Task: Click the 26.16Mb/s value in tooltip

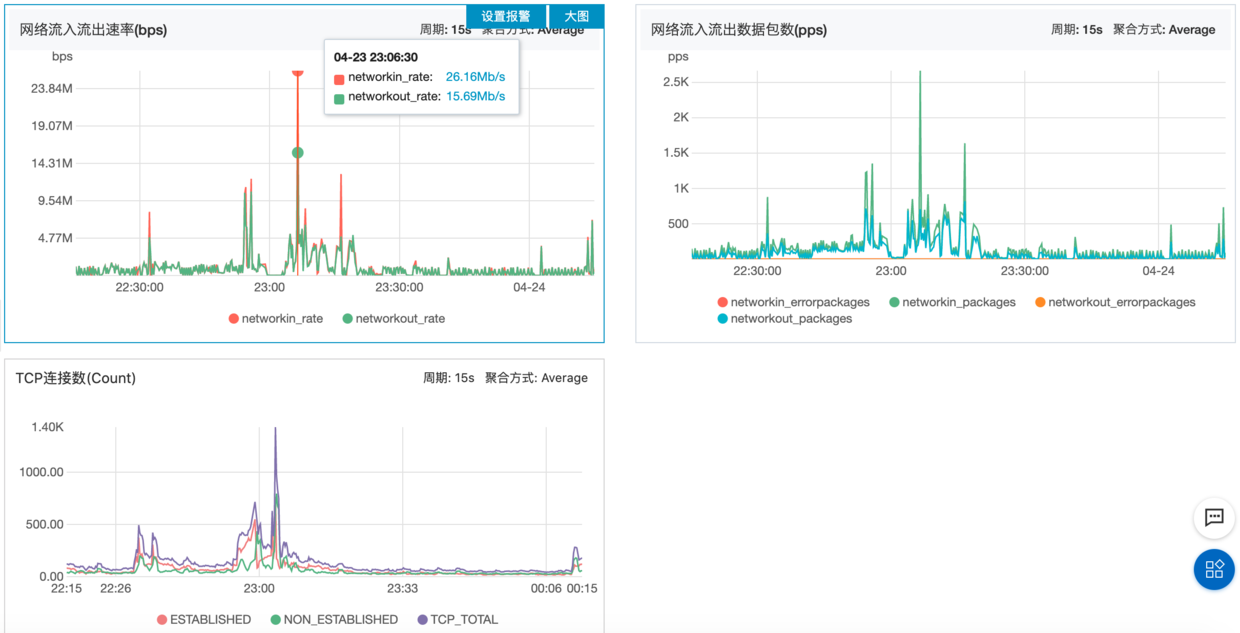Action: pyautogui.click(x=475, y=77)
